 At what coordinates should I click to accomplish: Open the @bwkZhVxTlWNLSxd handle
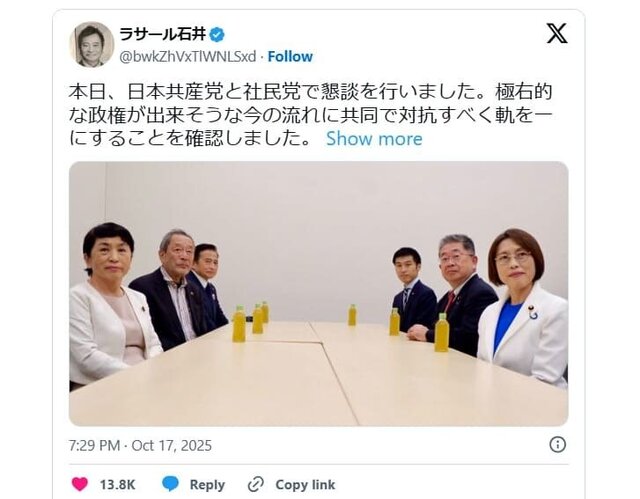(188, 56)
